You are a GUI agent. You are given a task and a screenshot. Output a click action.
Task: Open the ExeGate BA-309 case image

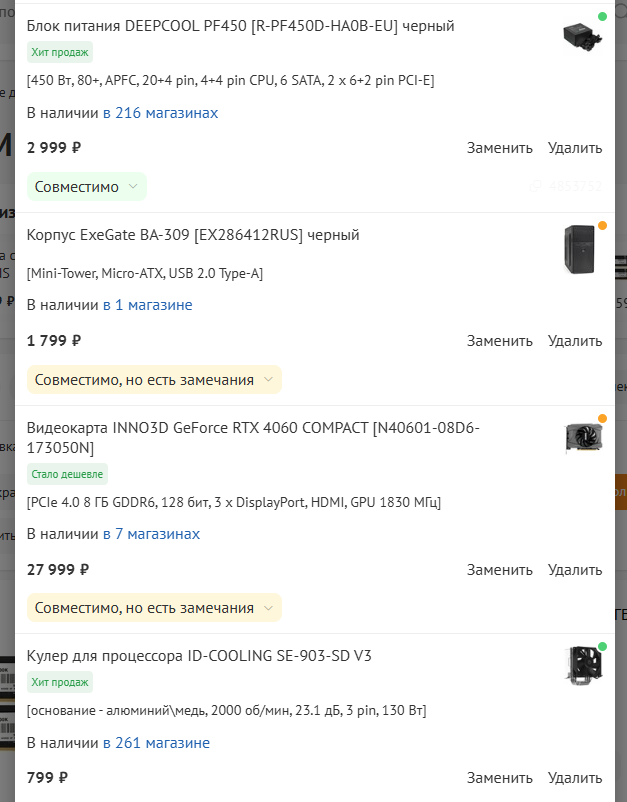pyautogui.click(x=580, y=249)
